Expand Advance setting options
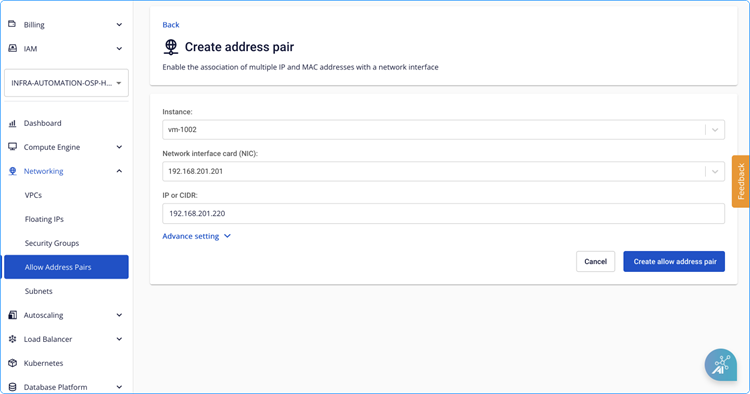 click(x=197, y=236)
